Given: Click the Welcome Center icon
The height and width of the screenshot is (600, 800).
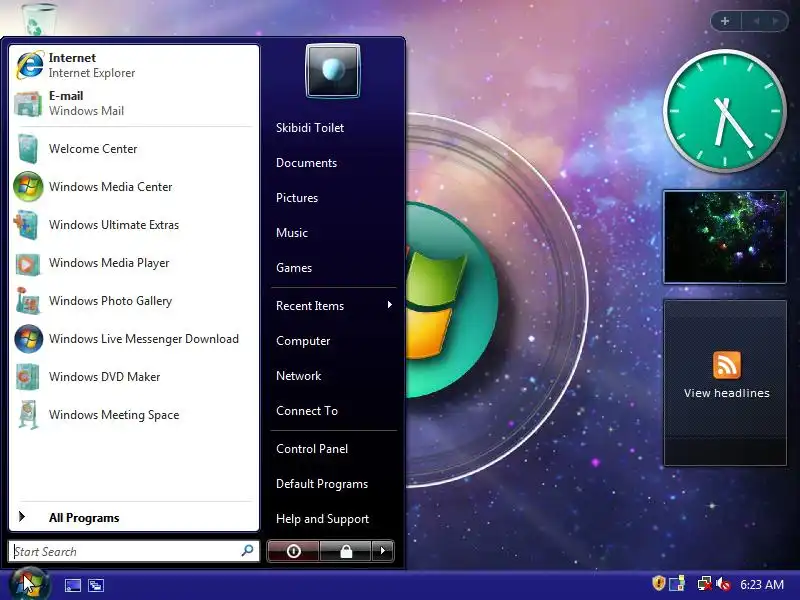Looking at the screenshot, I should [x=28, y=148].
